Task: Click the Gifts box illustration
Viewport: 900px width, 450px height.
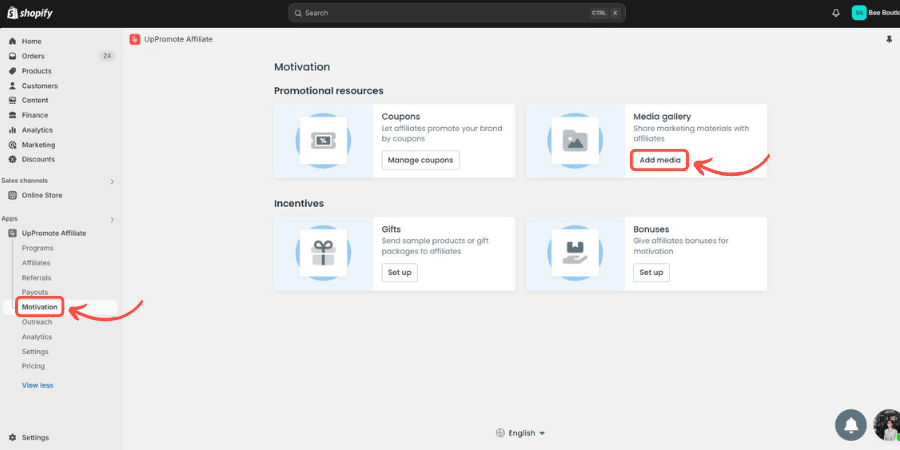Action: coord(323,253)
